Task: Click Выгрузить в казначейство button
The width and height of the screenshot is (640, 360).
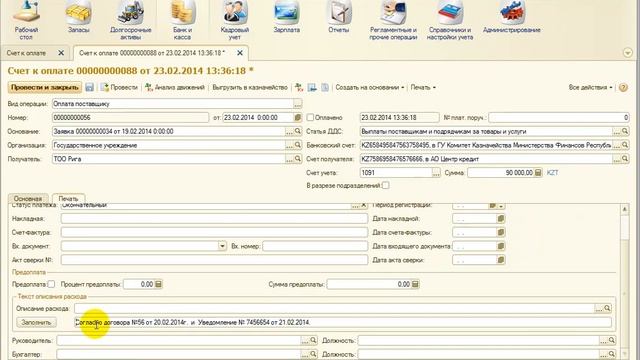Action: point(250,87)
